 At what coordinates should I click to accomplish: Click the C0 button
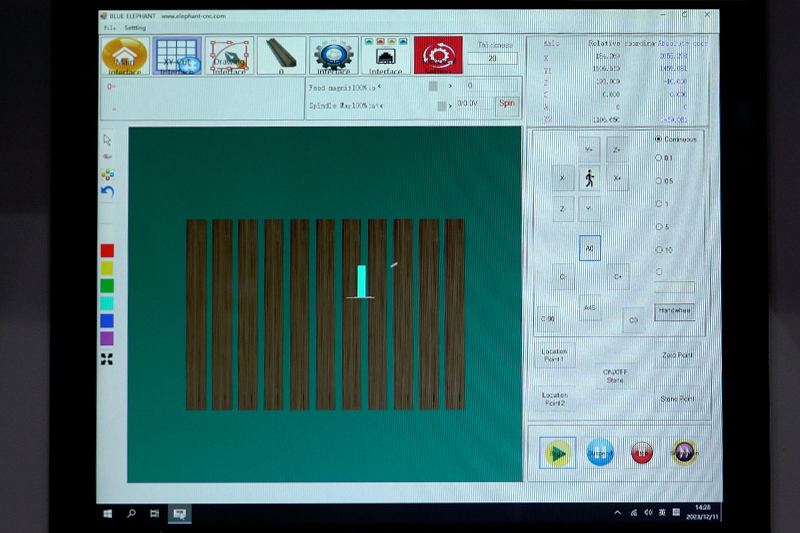[634, 320]
